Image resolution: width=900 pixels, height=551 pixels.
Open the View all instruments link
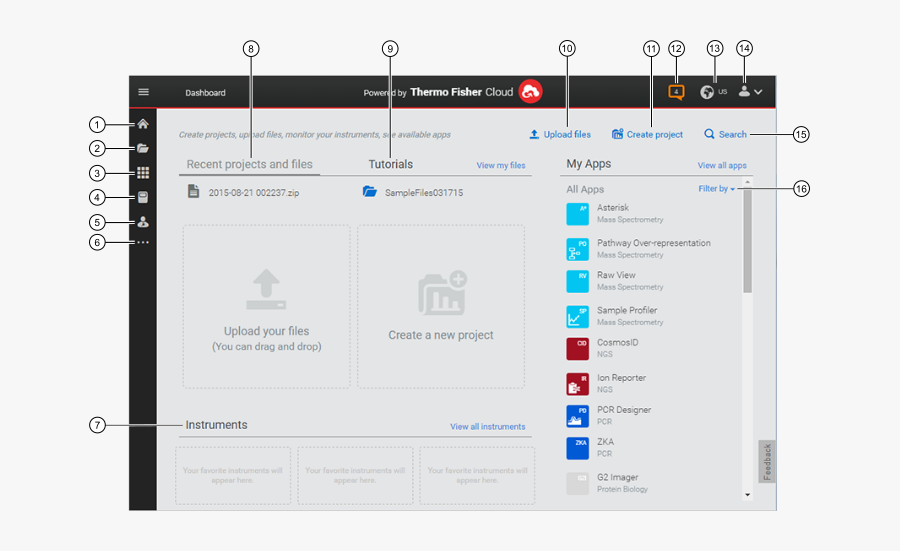pyautogui.click(x=487, y=427)
